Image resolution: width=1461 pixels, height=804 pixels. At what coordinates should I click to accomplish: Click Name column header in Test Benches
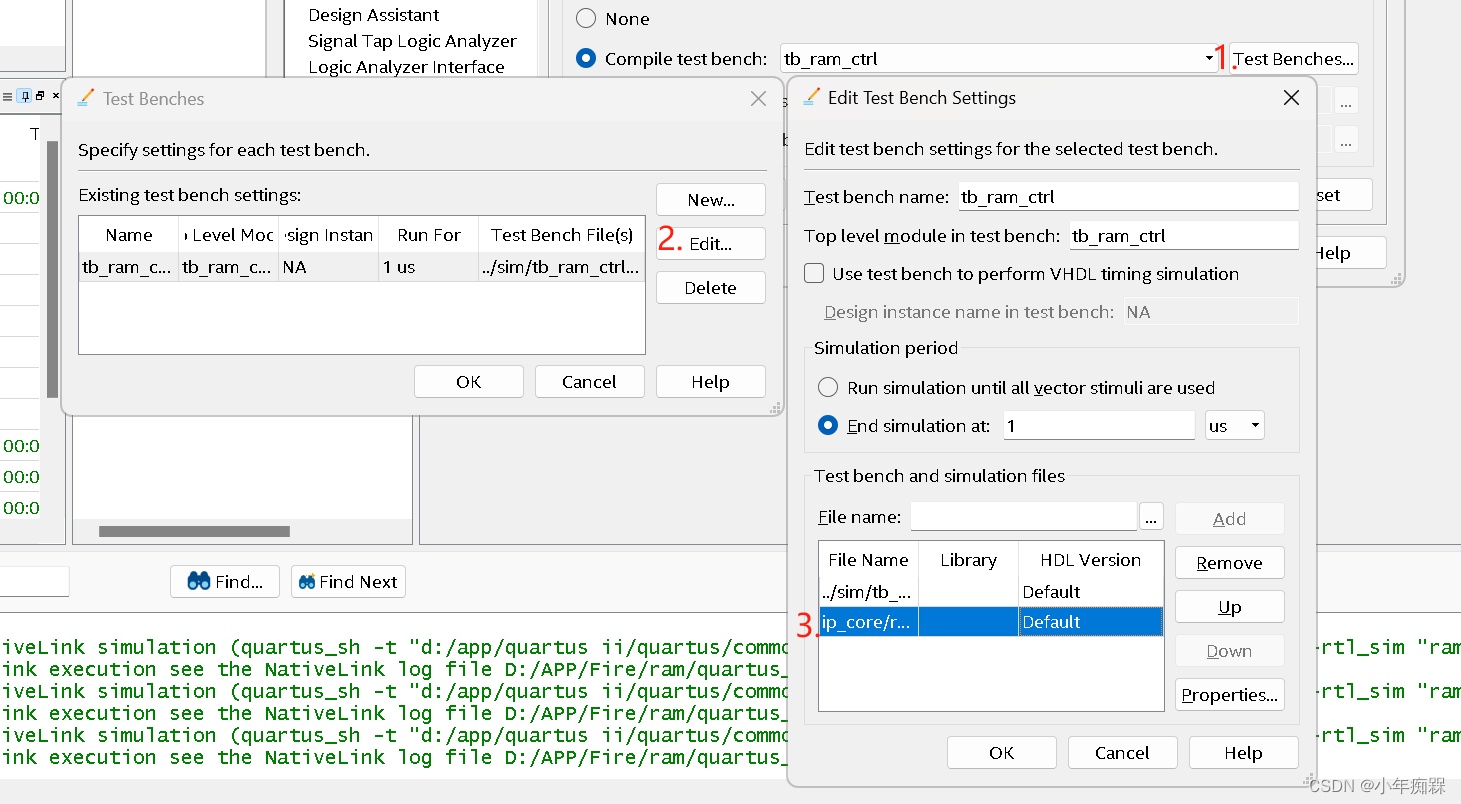coord(129,235)
